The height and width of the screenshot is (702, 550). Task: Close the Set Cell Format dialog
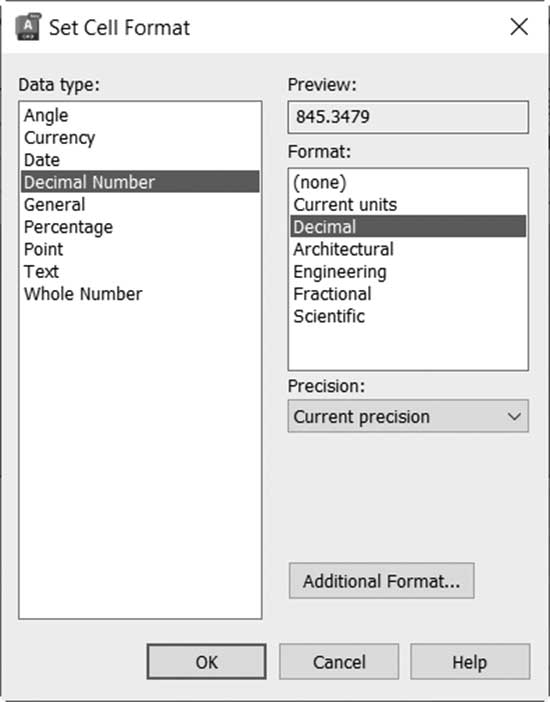click(x=519, y=27)
